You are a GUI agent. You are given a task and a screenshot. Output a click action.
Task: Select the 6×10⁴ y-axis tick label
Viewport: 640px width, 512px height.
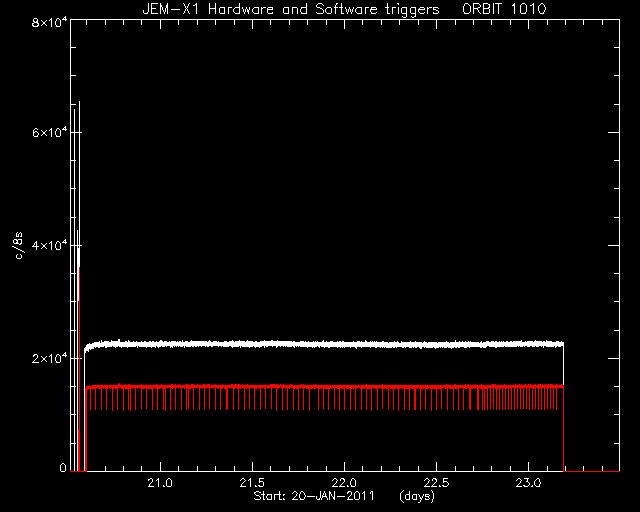49,133
